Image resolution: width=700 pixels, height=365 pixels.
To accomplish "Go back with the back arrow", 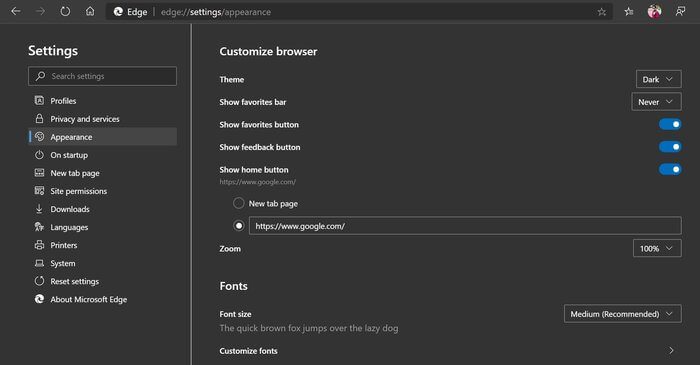I will click(16, 12).
